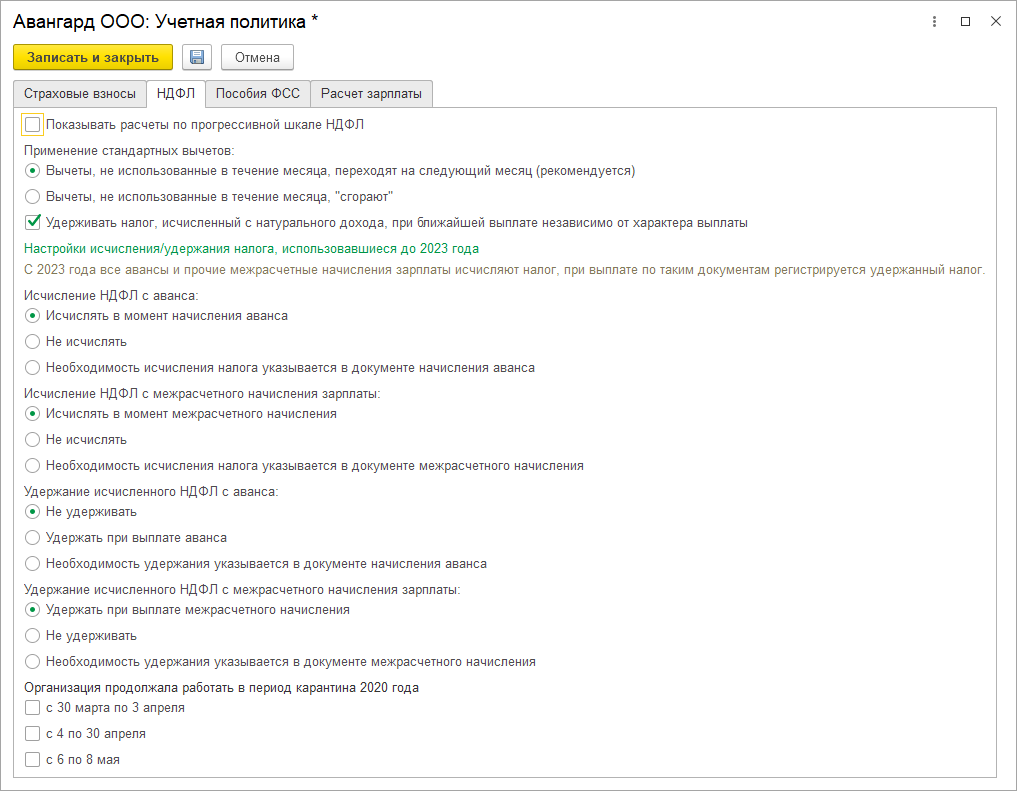This screenshot has width=1017, height=791.
Task: Select calculation specified in межрасчетного начисления document
Action: [x=32, y=466]
